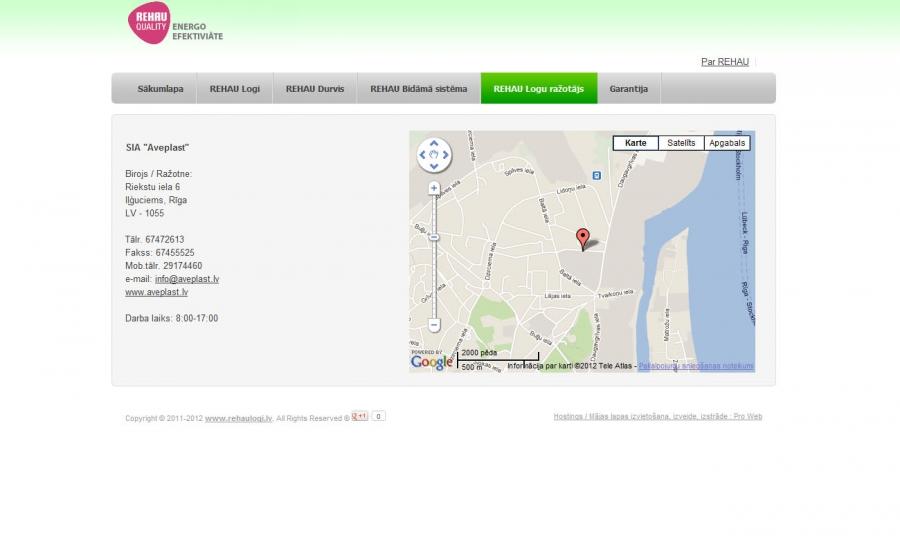The width and height of the screenshot is (900, 553).
Task: Click the Iļģuciems, Rīga address line
Action: 156,200
